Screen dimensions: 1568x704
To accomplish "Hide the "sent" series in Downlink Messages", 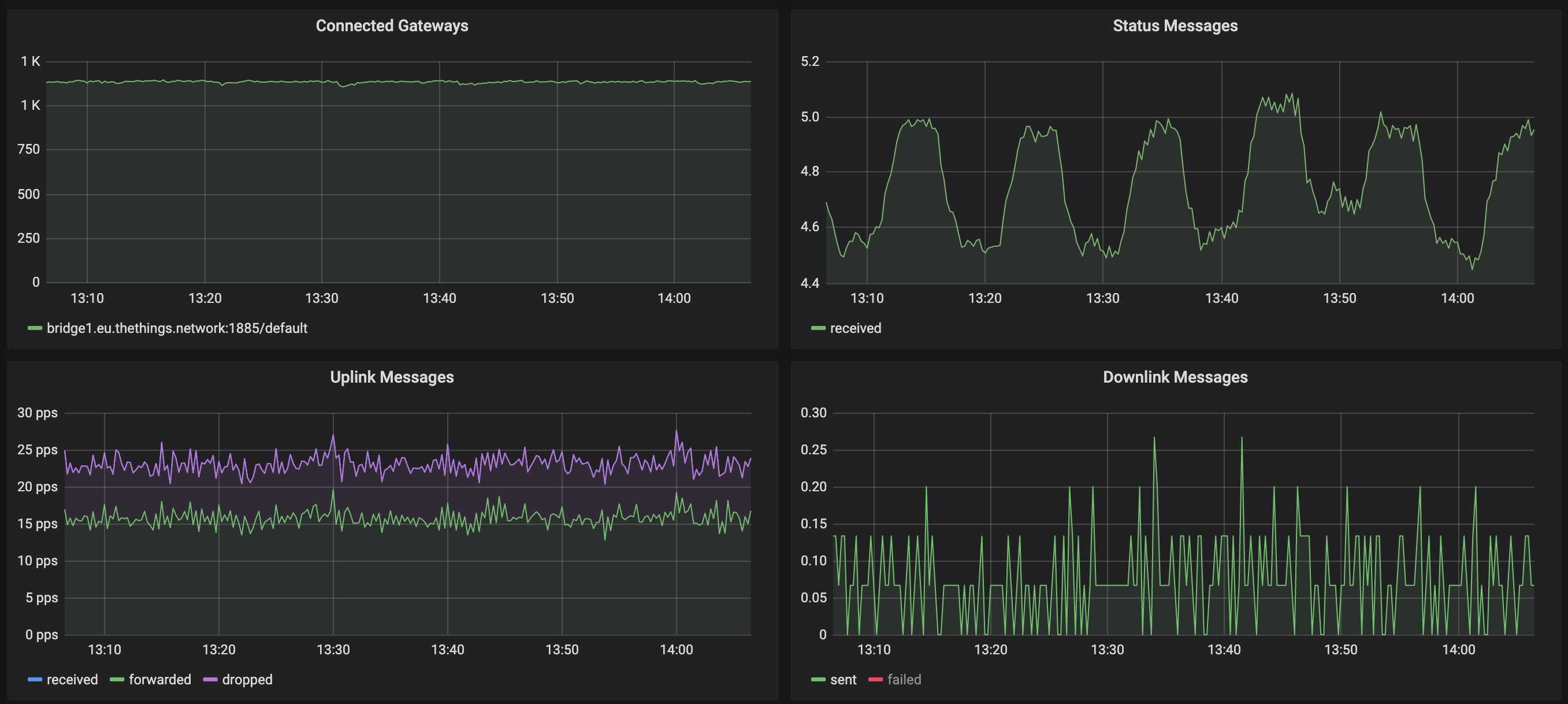I will click(x=843, y=679).
